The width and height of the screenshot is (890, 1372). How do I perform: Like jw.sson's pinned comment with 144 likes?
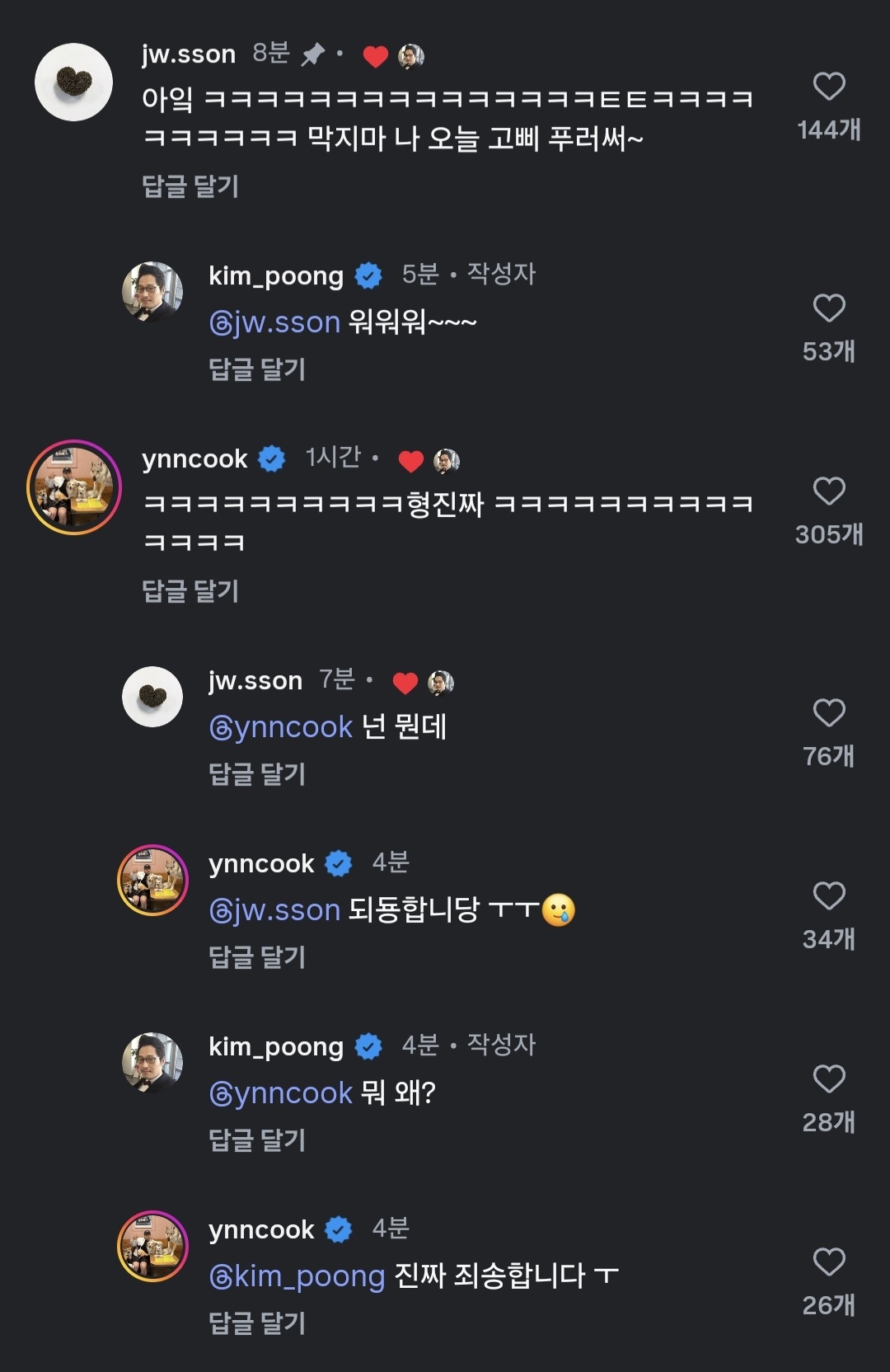[829, 87]
